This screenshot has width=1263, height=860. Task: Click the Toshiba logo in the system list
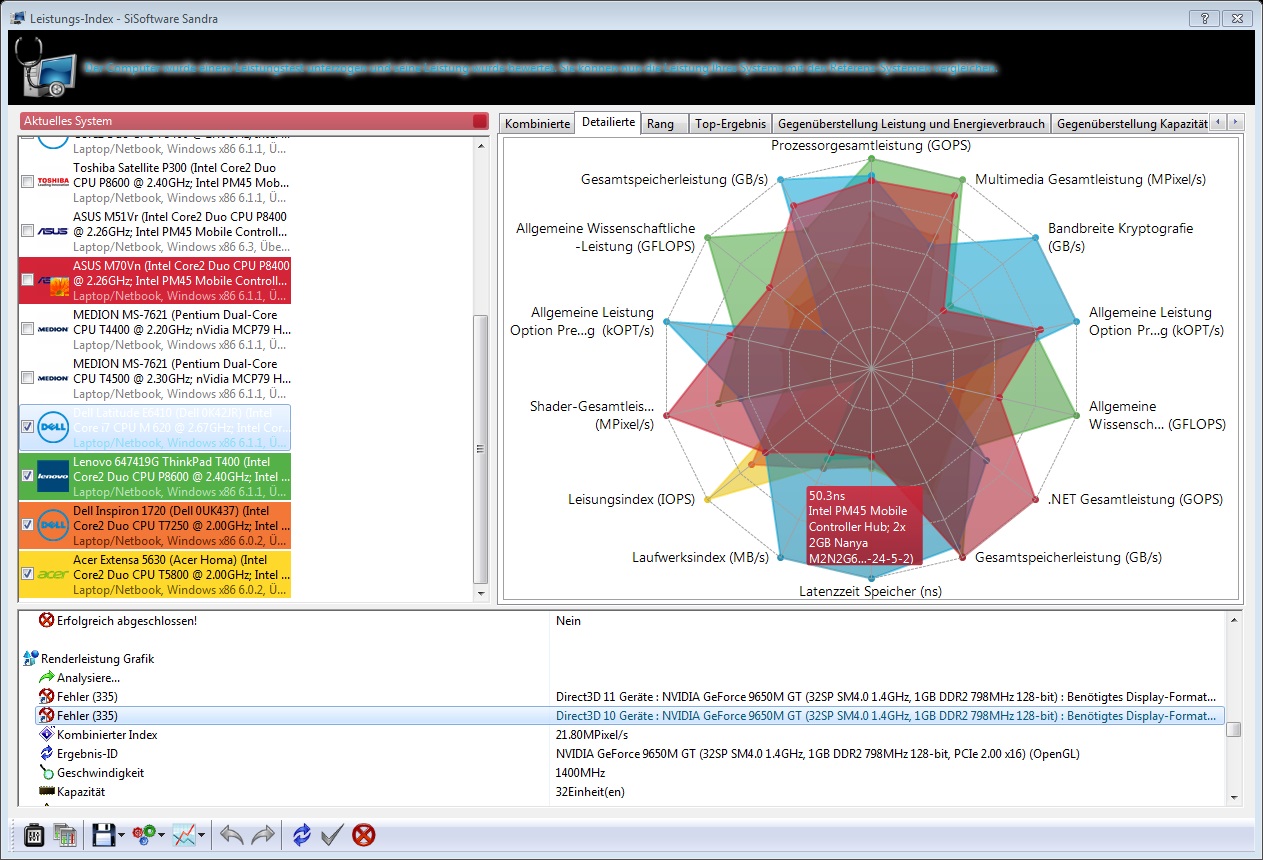(x=52, y=182)
